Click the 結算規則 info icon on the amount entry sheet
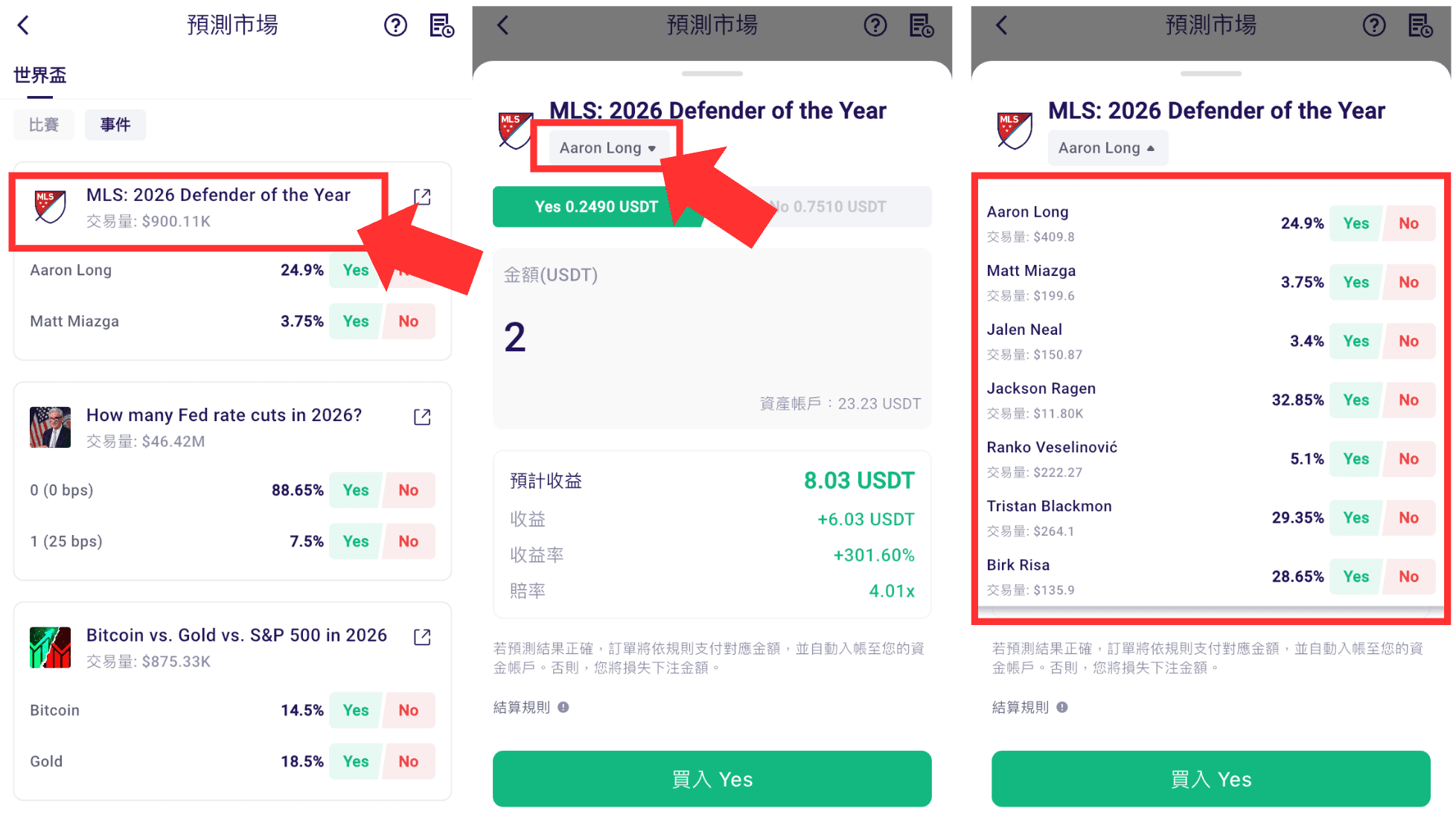This screenshot has width=1456, height=820. click(x=563, y=707)
